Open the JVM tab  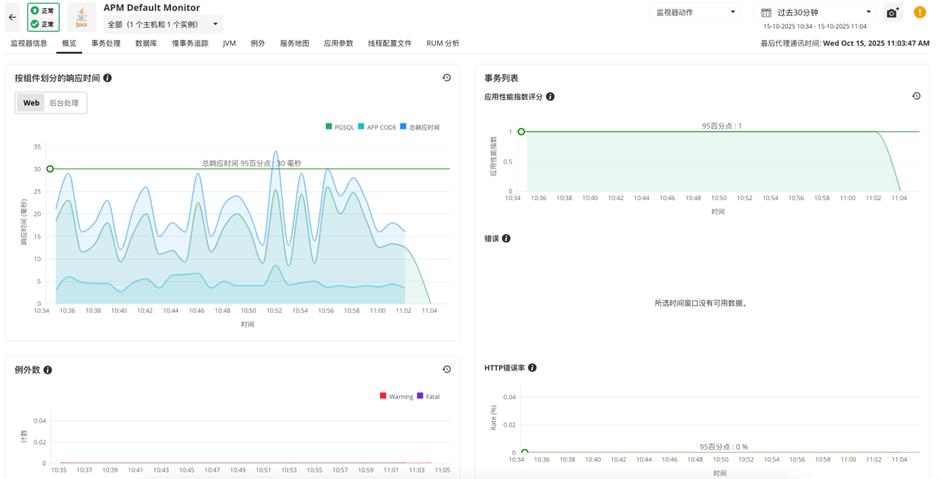[229, 44]
